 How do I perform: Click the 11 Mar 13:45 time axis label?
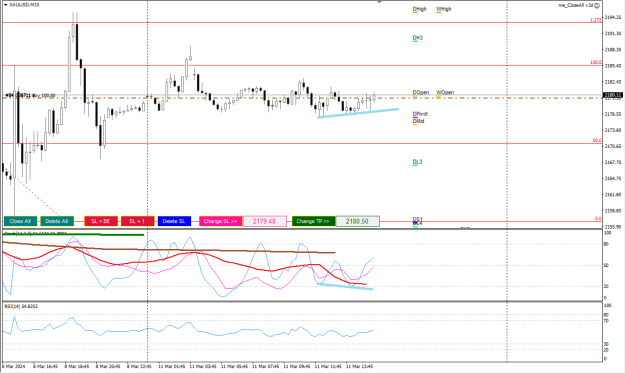360,366
